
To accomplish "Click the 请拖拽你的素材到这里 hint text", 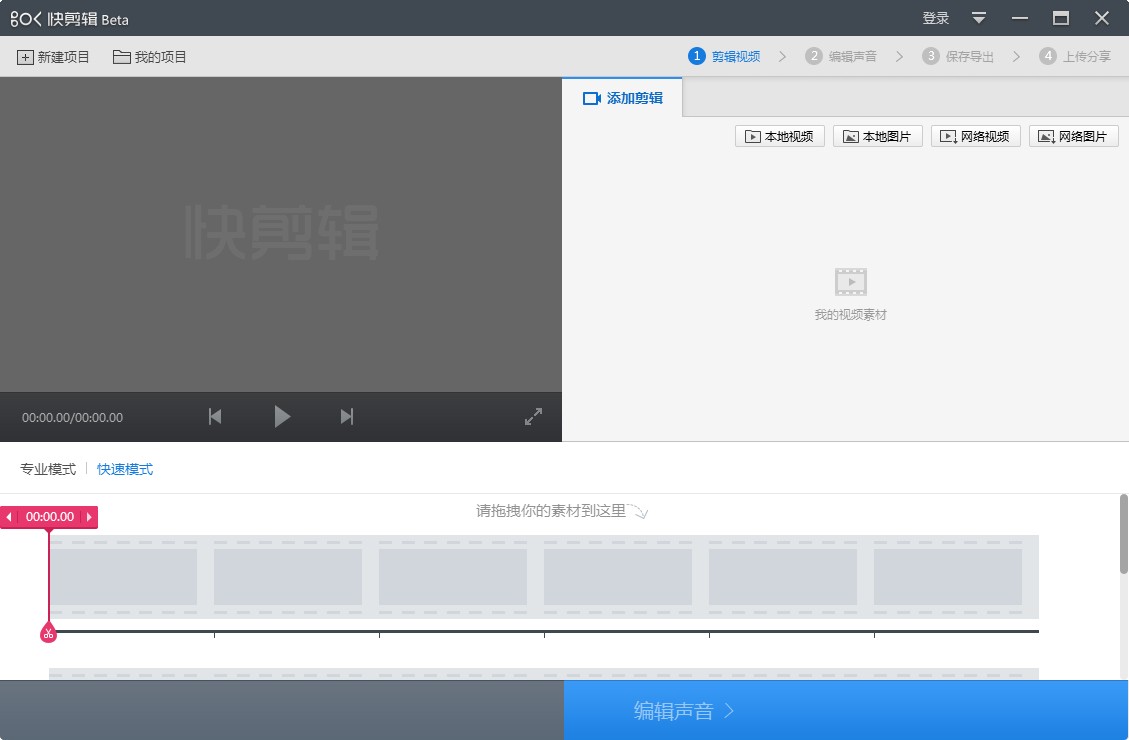I will 551,511.
